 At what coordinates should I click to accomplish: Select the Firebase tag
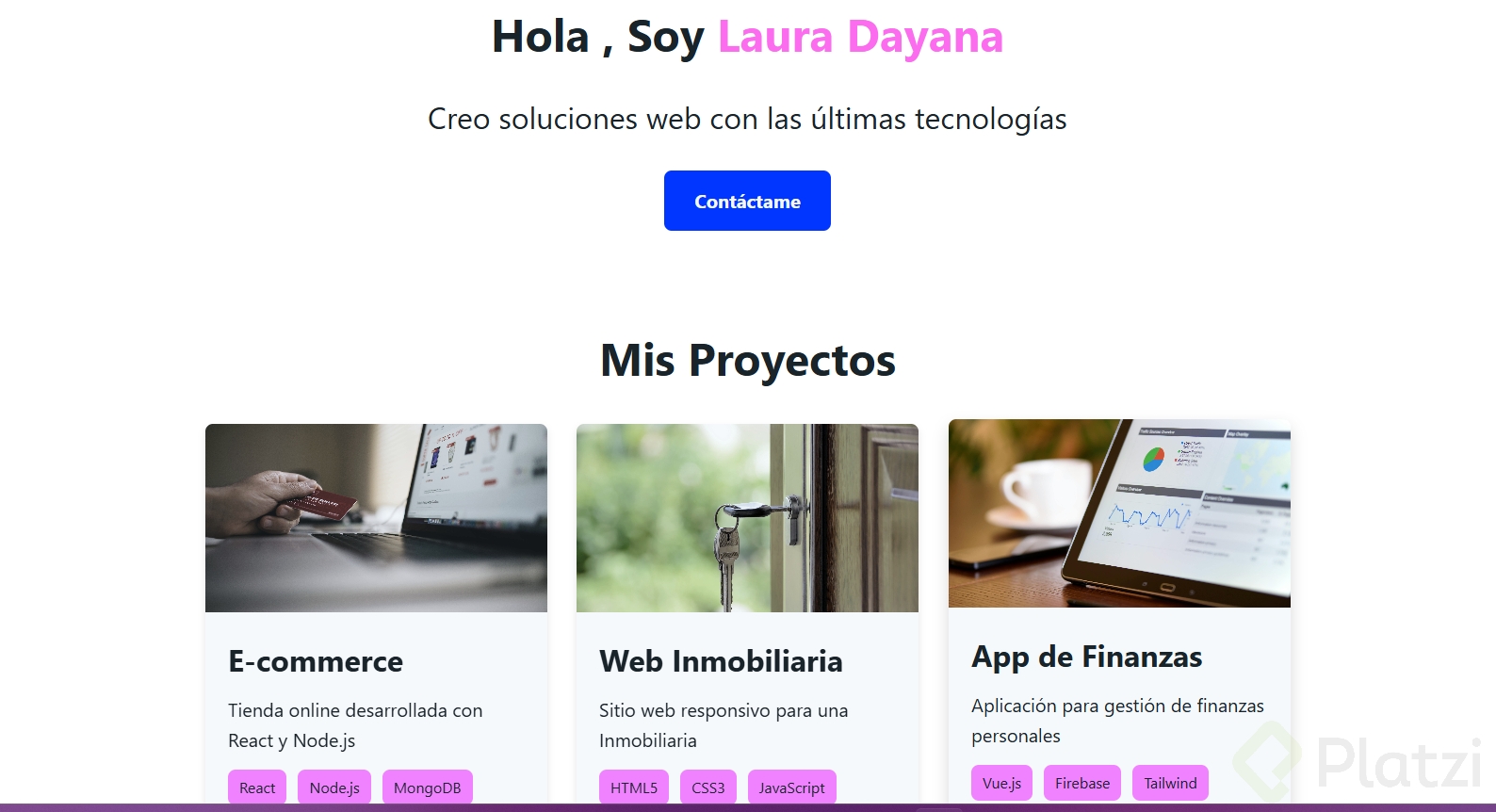pos(1082,783)
